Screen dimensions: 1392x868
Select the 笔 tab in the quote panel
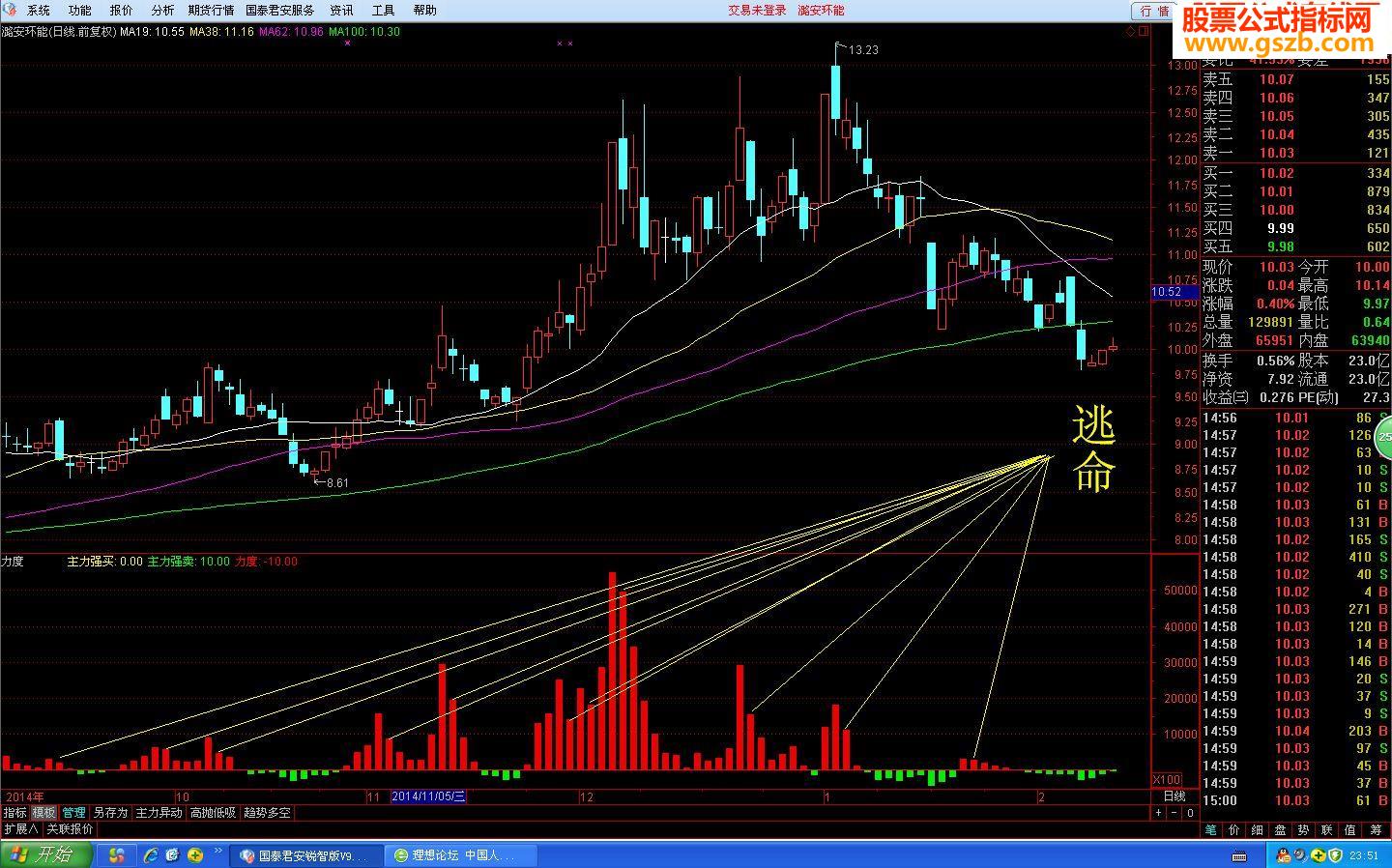[x=1211, y=829]
